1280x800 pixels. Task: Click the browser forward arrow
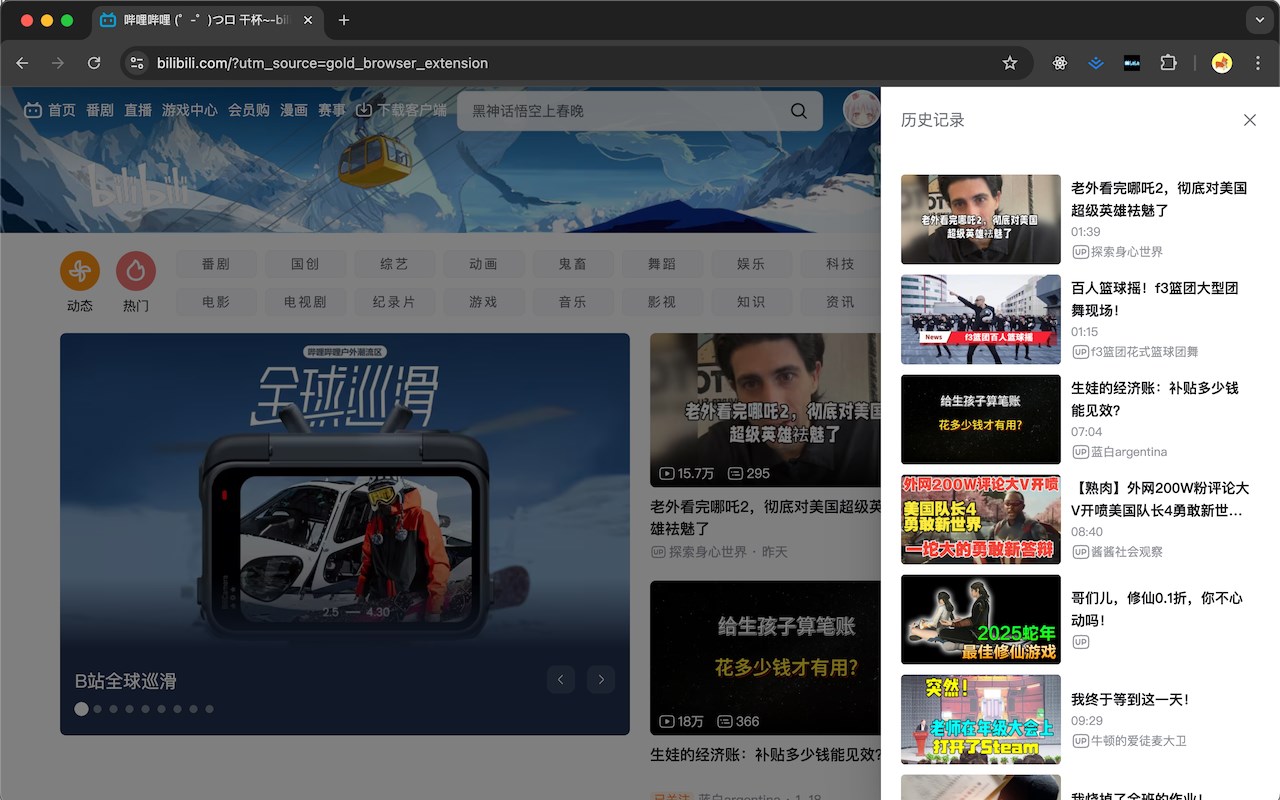pyautogui.click(x=58, y=63)
